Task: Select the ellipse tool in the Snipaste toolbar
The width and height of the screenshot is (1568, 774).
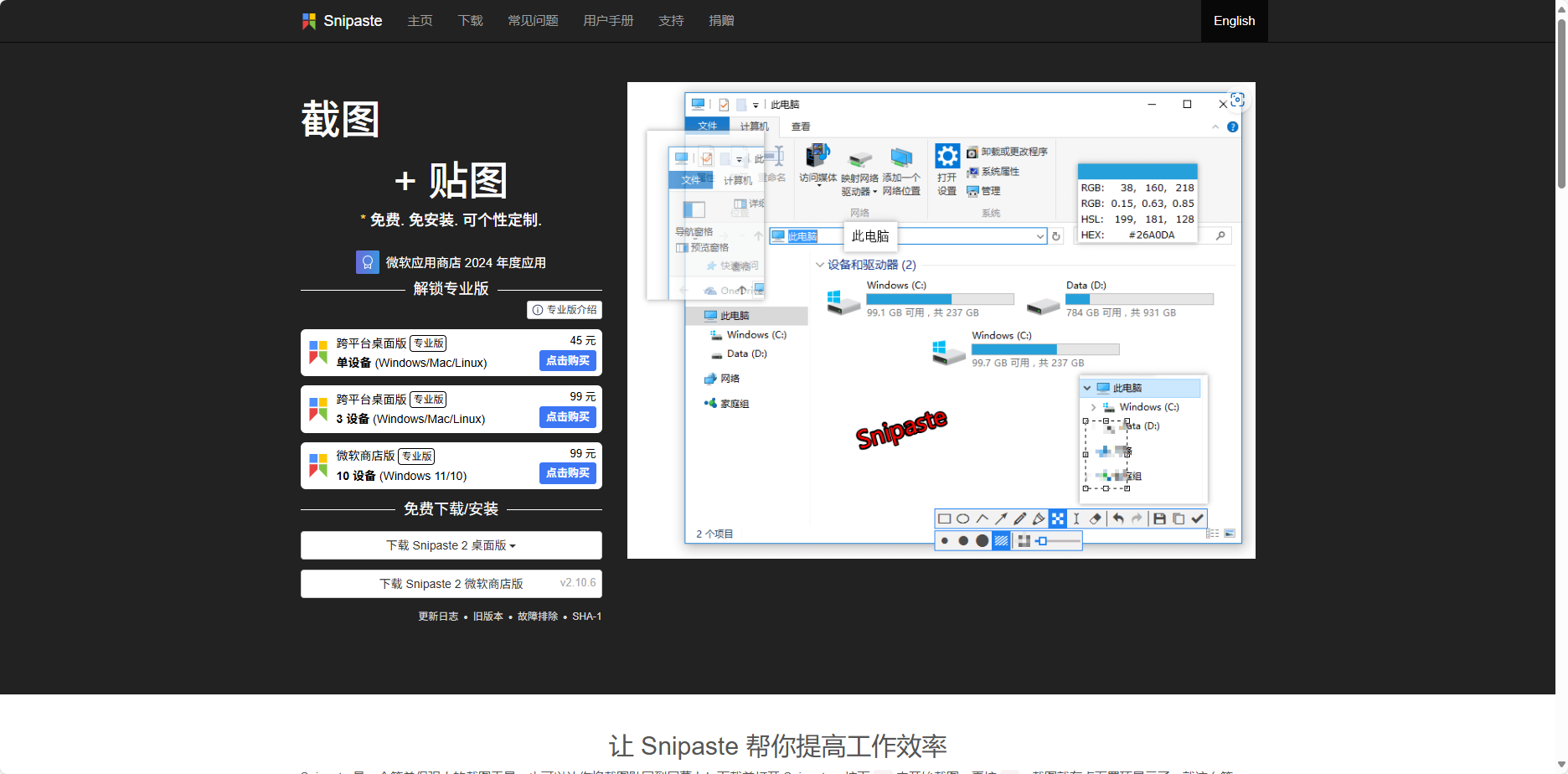Action: click(963, 519)
